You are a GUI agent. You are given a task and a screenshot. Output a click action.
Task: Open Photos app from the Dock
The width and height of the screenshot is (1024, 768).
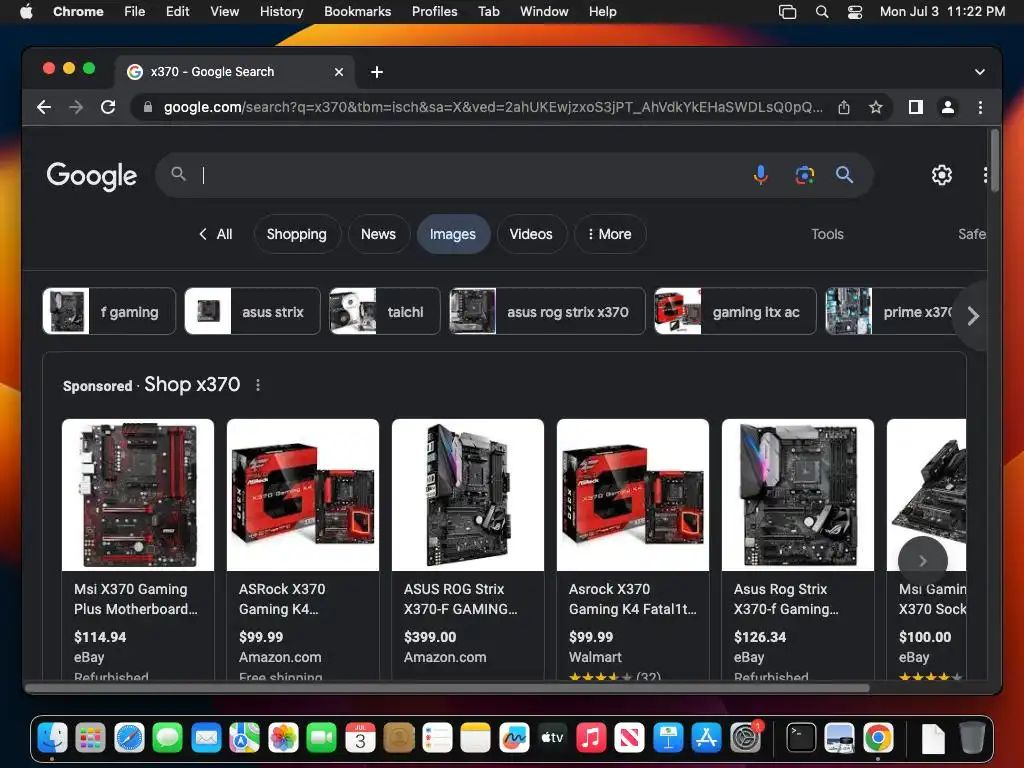pos(283,738)
